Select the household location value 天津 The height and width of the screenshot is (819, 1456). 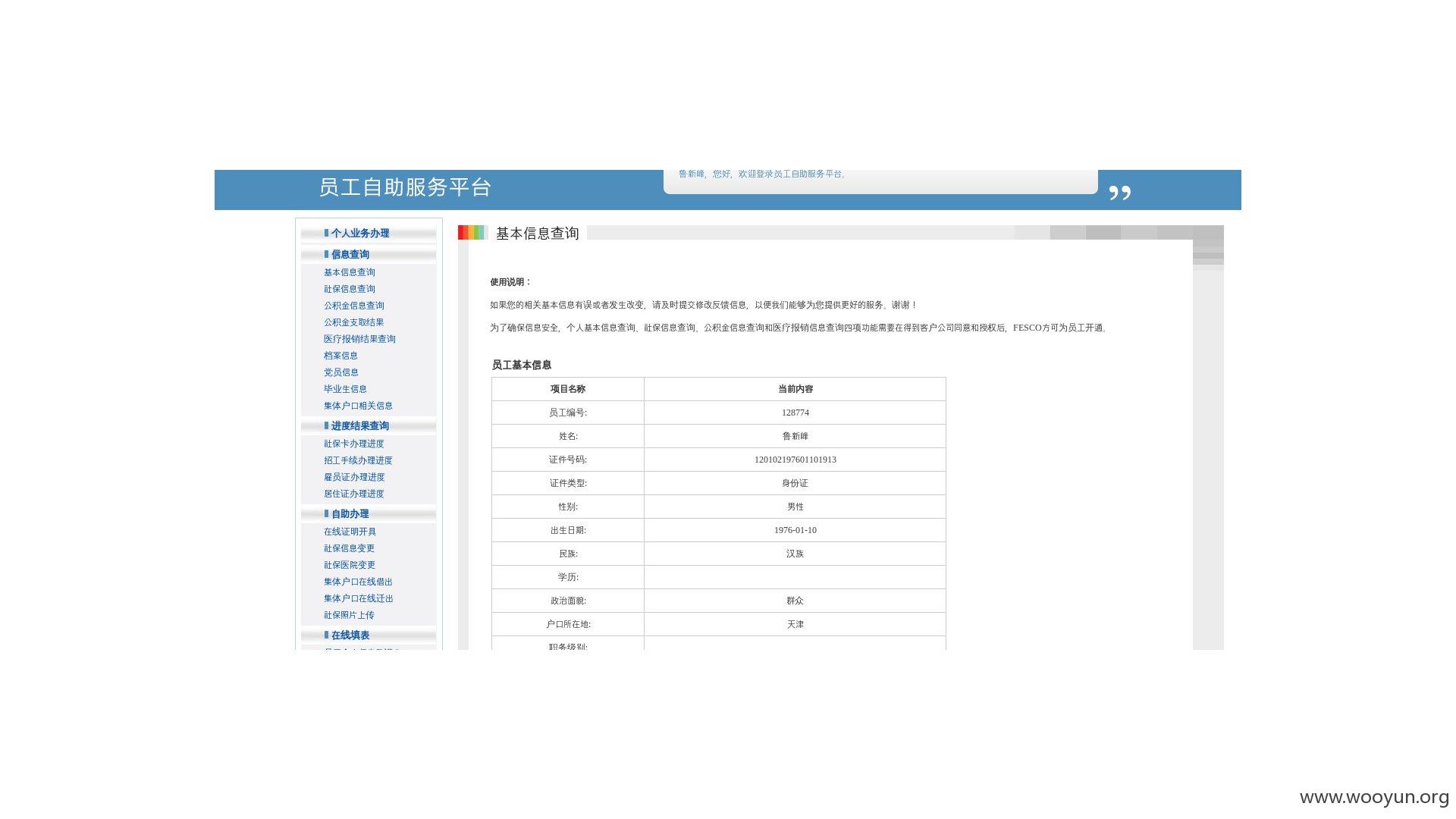point(795,624)
